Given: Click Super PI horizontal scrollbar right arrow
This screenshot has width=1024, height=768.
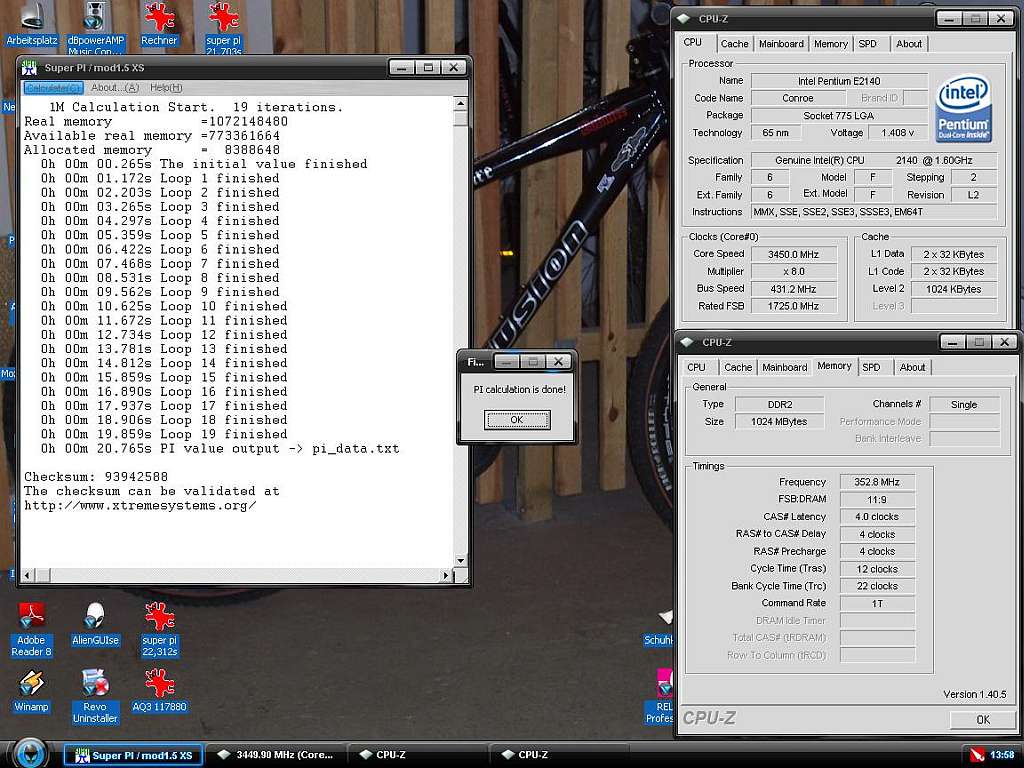Looking at the screenshot, I should [x=446, y=575].
